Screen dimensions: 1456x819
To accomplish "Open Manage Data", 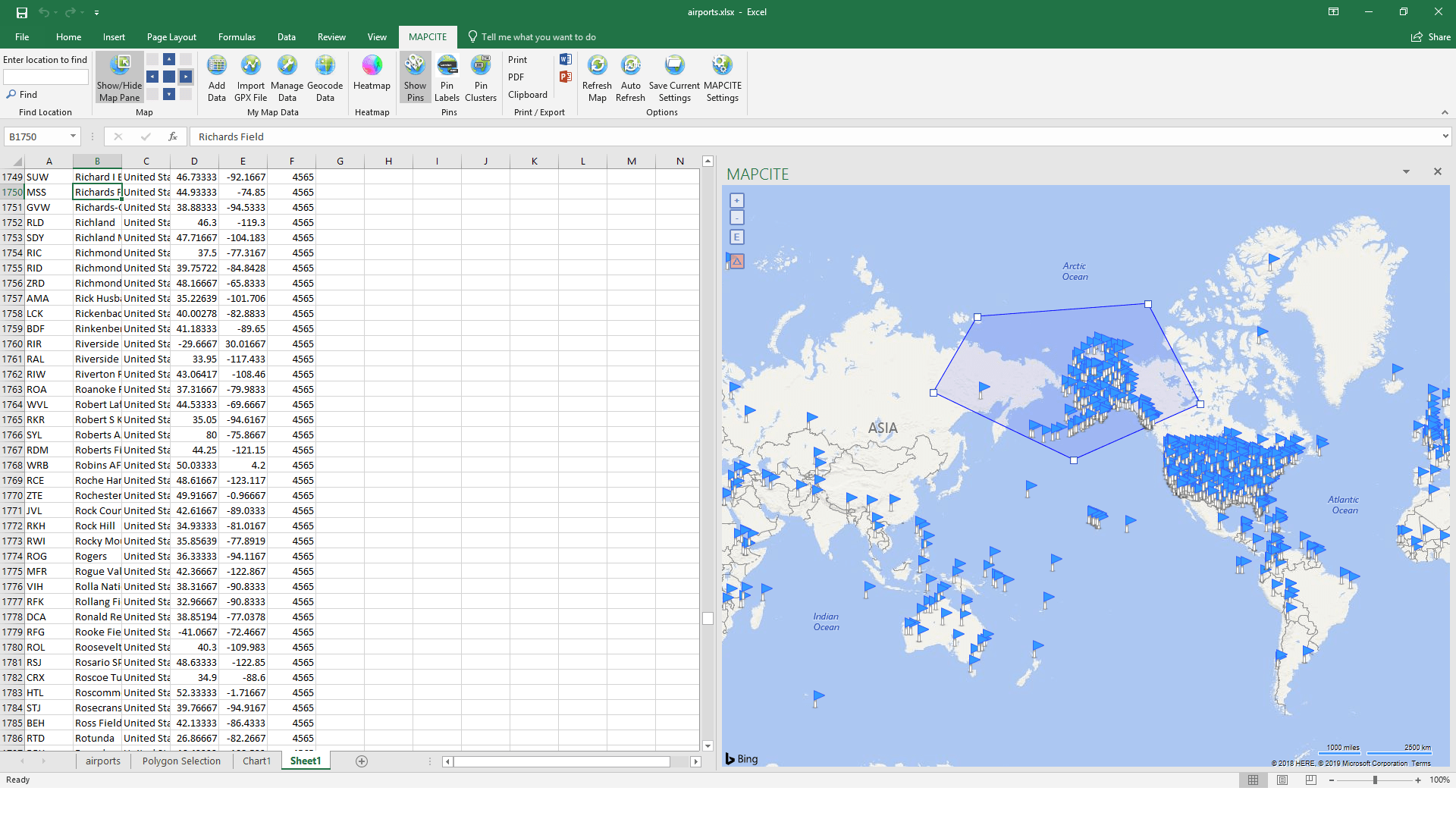I will 287,77.
